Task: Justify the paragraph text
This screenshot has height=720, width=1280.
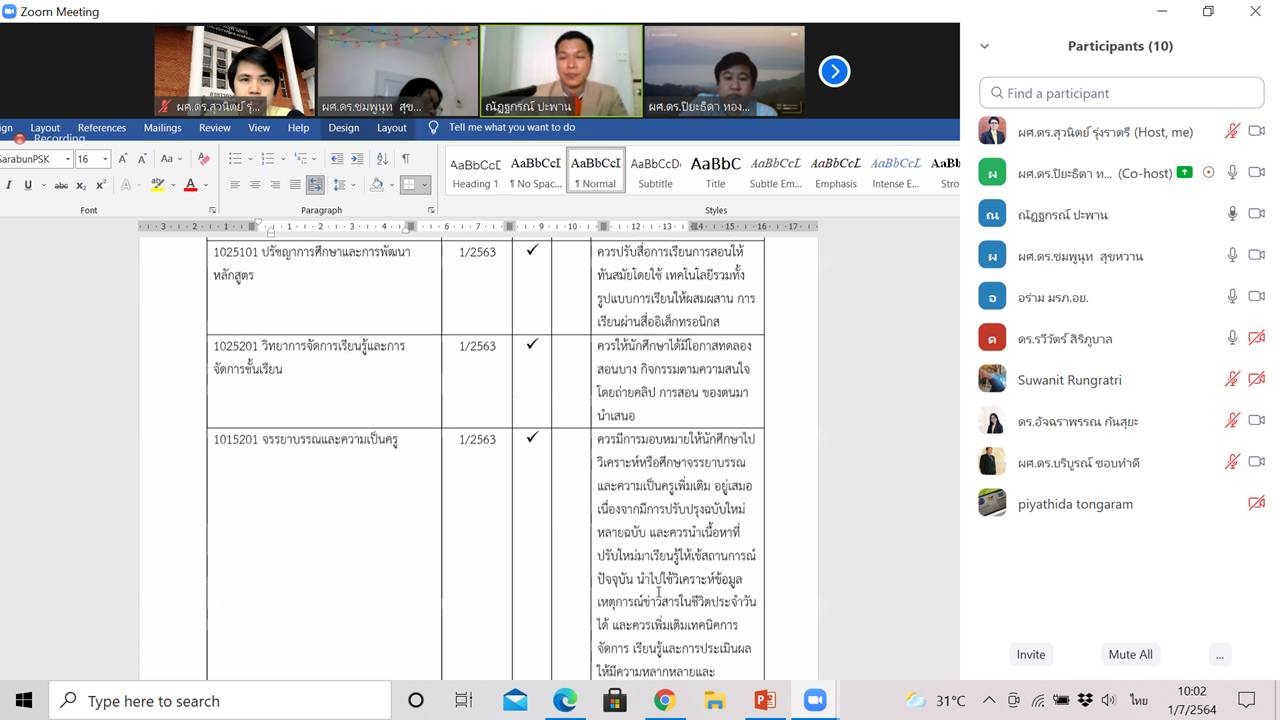Action: 295,185
